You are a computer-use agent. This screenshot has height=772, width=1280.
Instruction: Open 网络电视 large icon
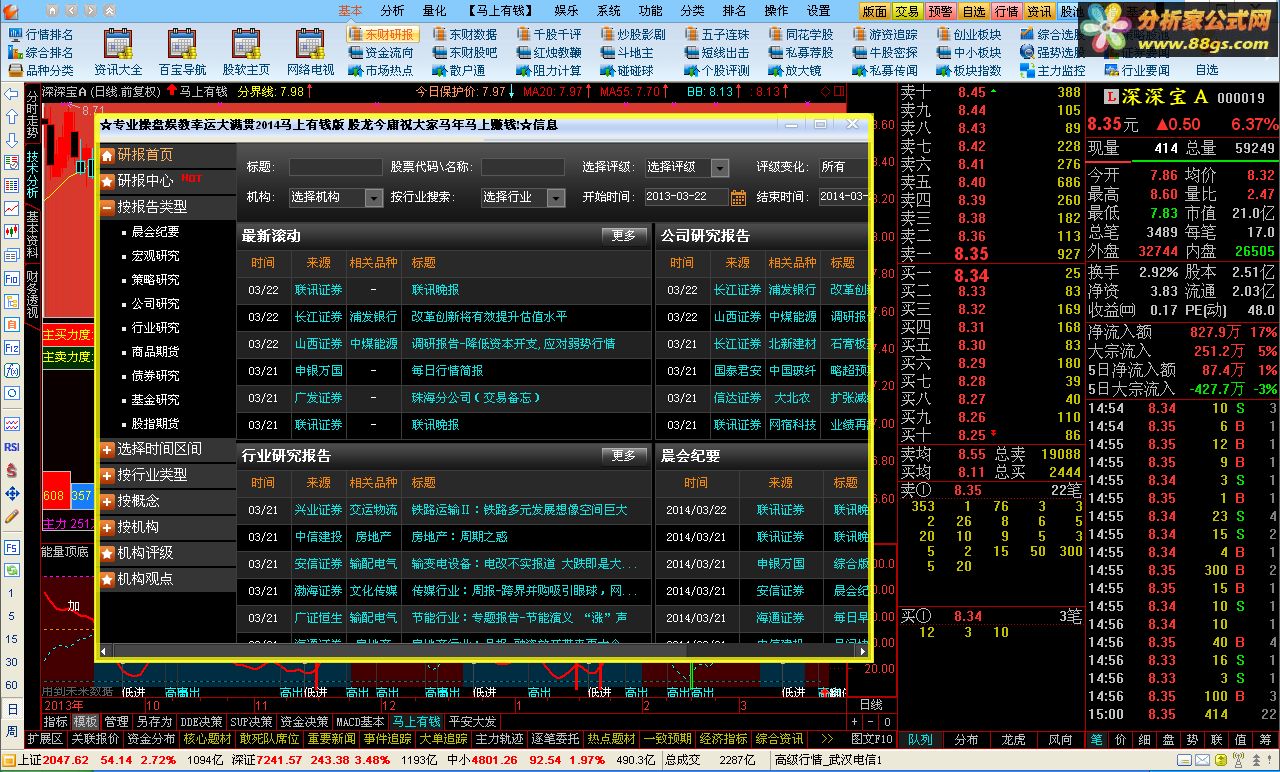310,52
